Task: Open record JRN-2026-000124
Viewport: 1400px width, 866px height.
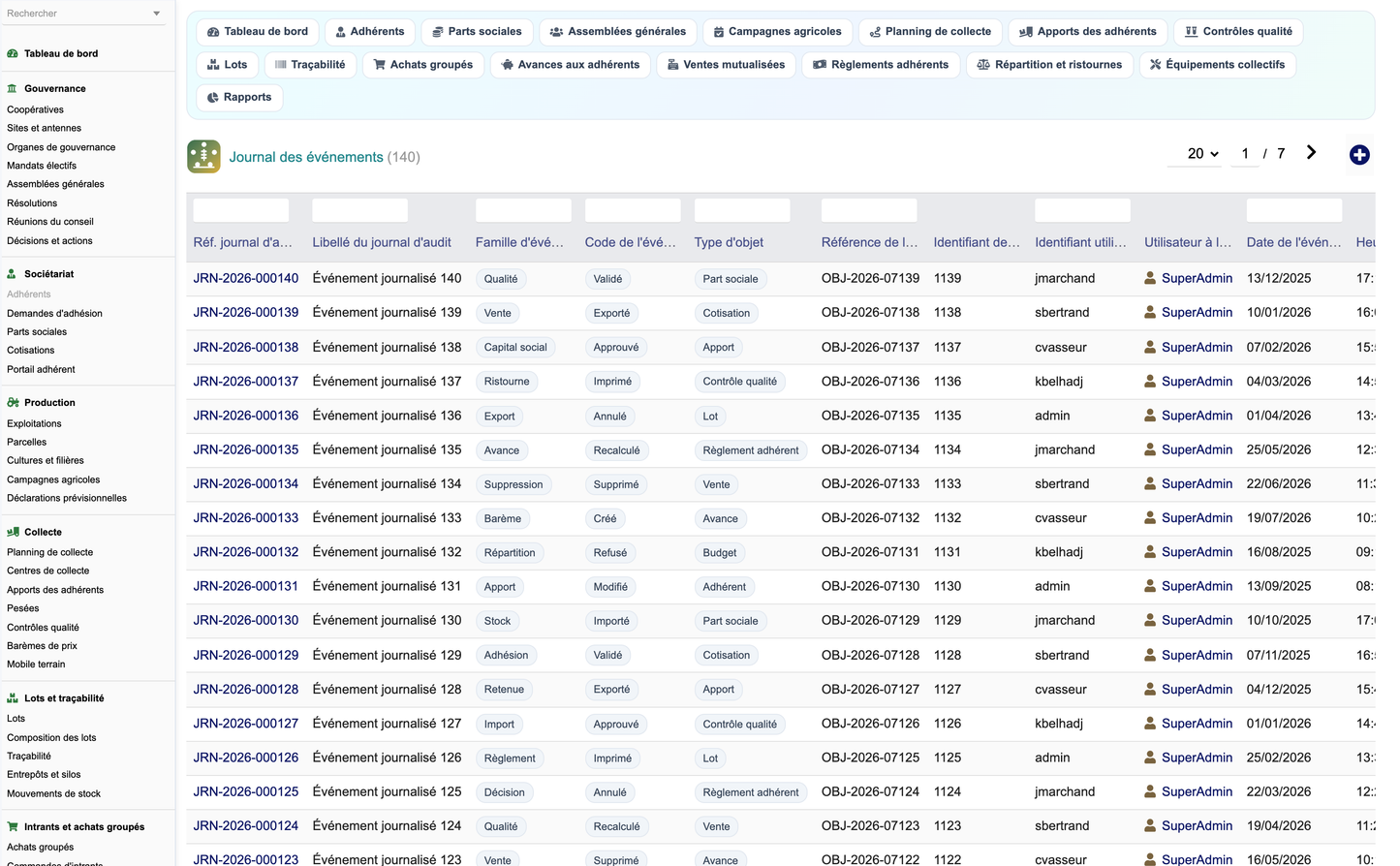Action: tap(246, 826)
